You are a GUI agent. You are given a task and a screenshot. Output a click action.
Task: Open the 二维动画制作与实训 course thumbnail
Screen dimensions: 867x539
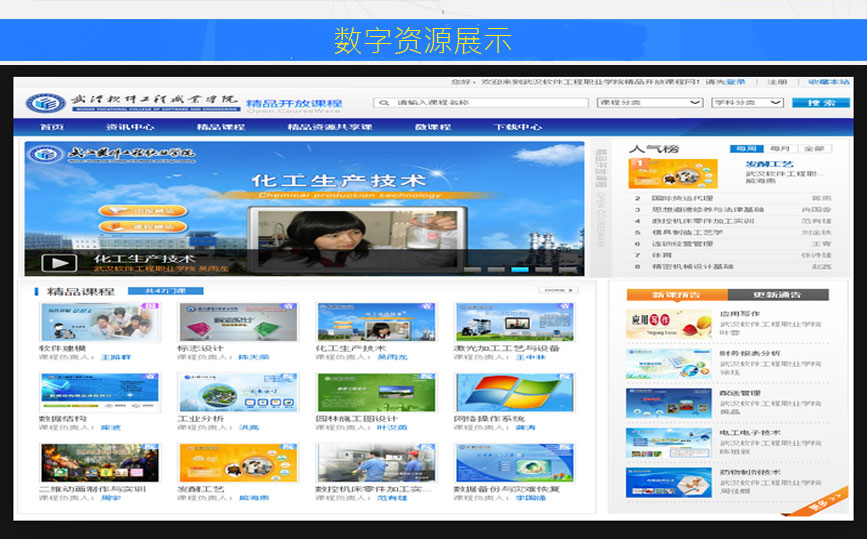[85, 462]
